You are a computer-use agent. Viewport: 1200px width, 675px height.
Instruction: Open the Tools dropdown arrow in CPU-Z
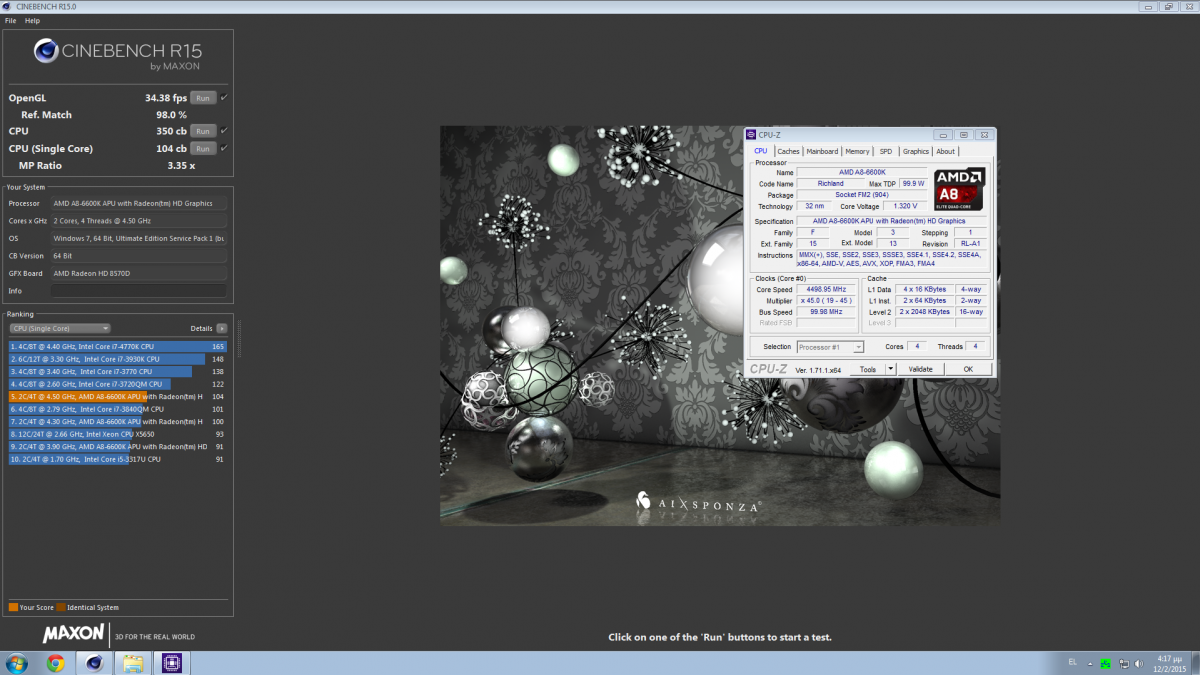point(890,369)
